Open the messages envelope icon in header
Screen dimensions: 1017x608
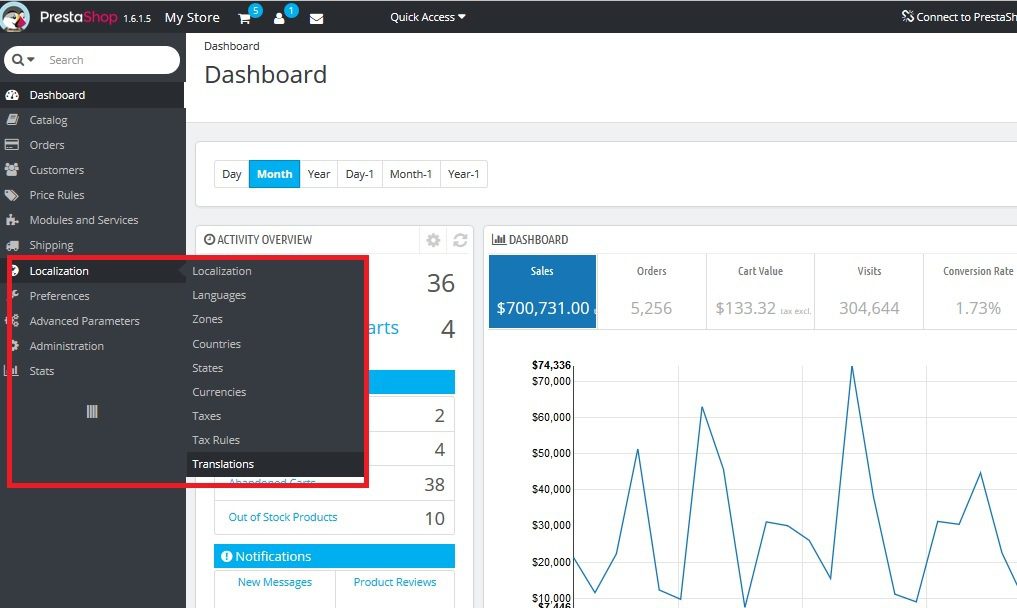(317, 19)
